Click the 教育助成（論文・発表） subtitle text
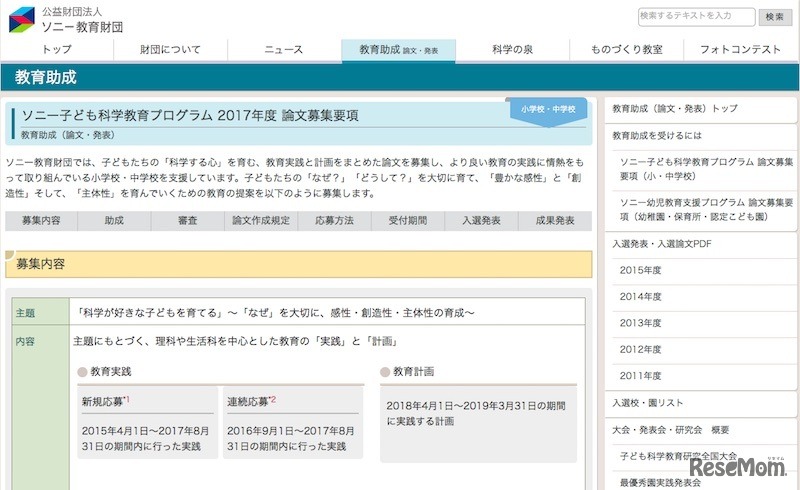This screenshot has height=490, width=800. point(68,135)
